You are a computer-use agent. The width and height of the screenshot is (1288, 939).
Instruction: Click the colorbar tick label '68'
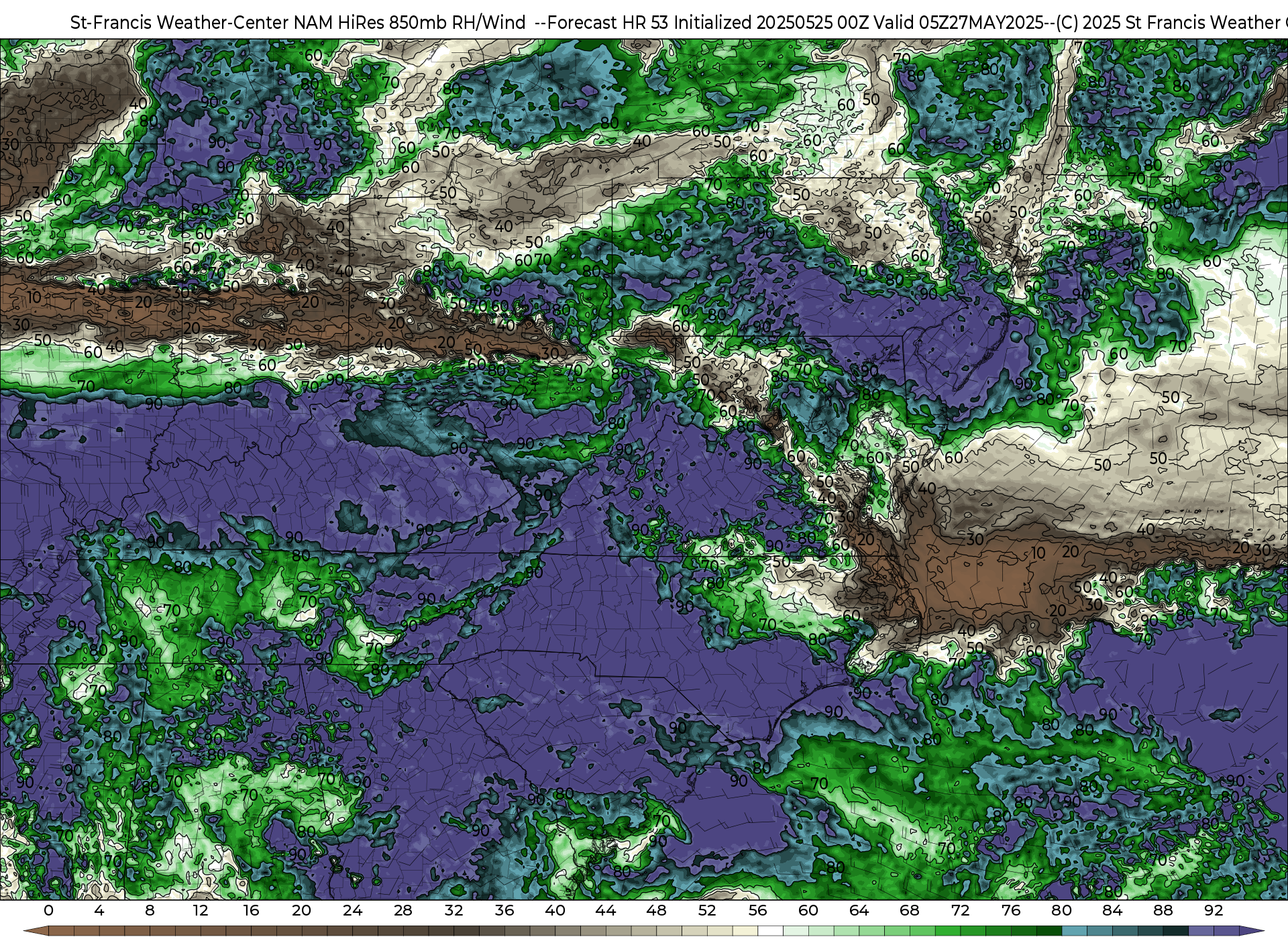pos(910,910)
